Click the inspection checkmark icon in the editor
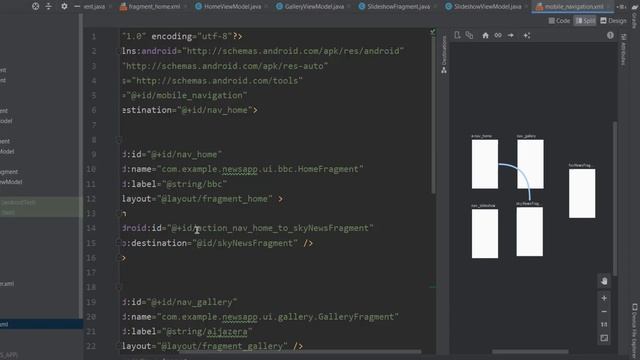The image size is (640, 360). coord(433,31)
